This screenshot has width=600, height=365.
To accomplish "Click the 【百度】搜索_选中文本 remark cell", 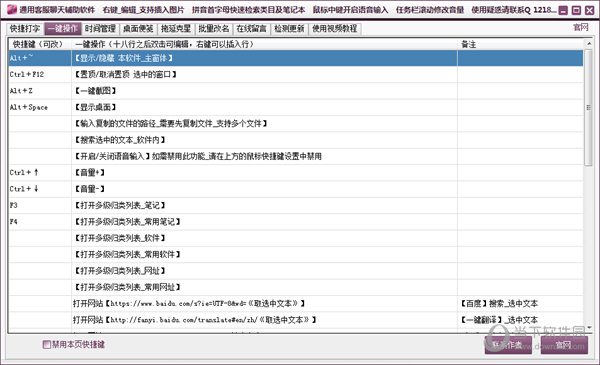I will point(520,304).
